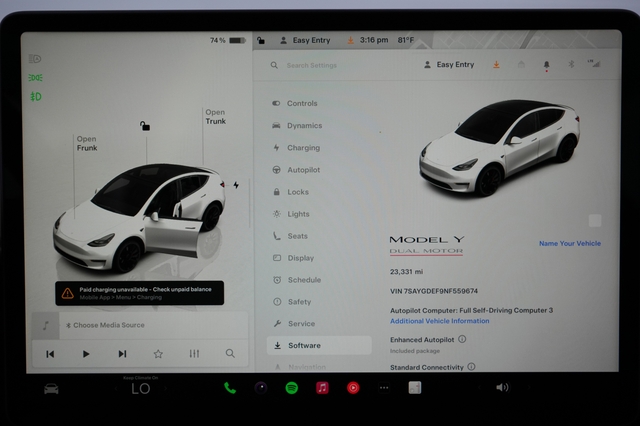Launch the red media player app
The height and width of the screenshot is (426, 640).
(x=353, y=388)
